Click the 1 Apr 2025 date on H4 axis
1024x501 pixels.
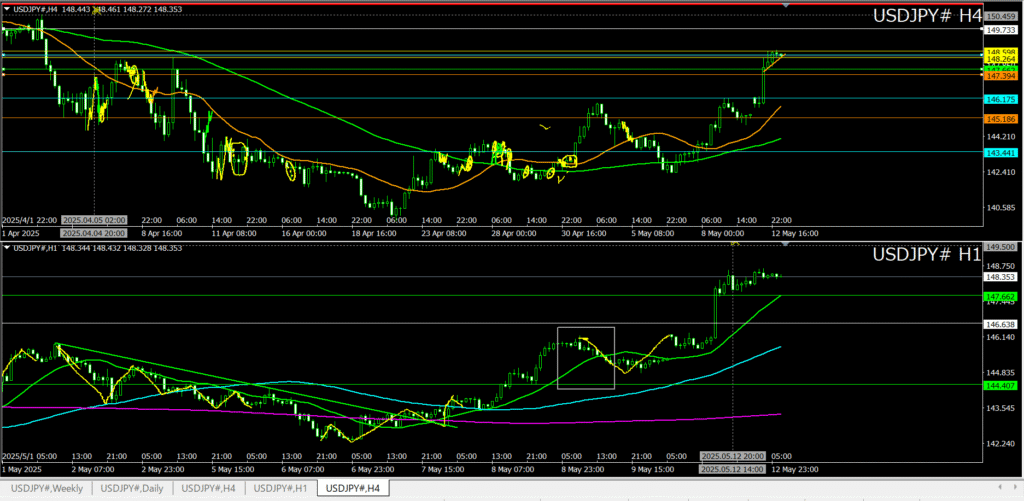(x=21, y=233)
